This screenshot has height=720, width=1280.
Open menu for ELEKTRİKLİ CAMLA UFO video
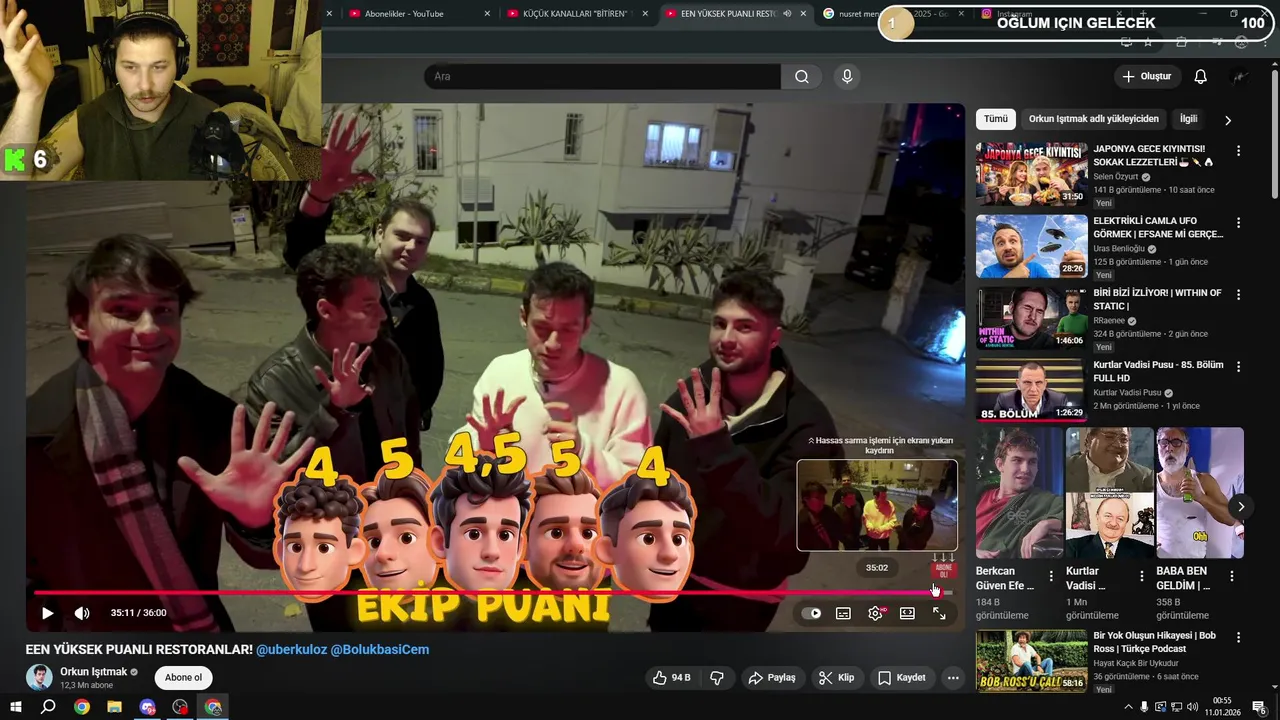tap(1238, 223)
